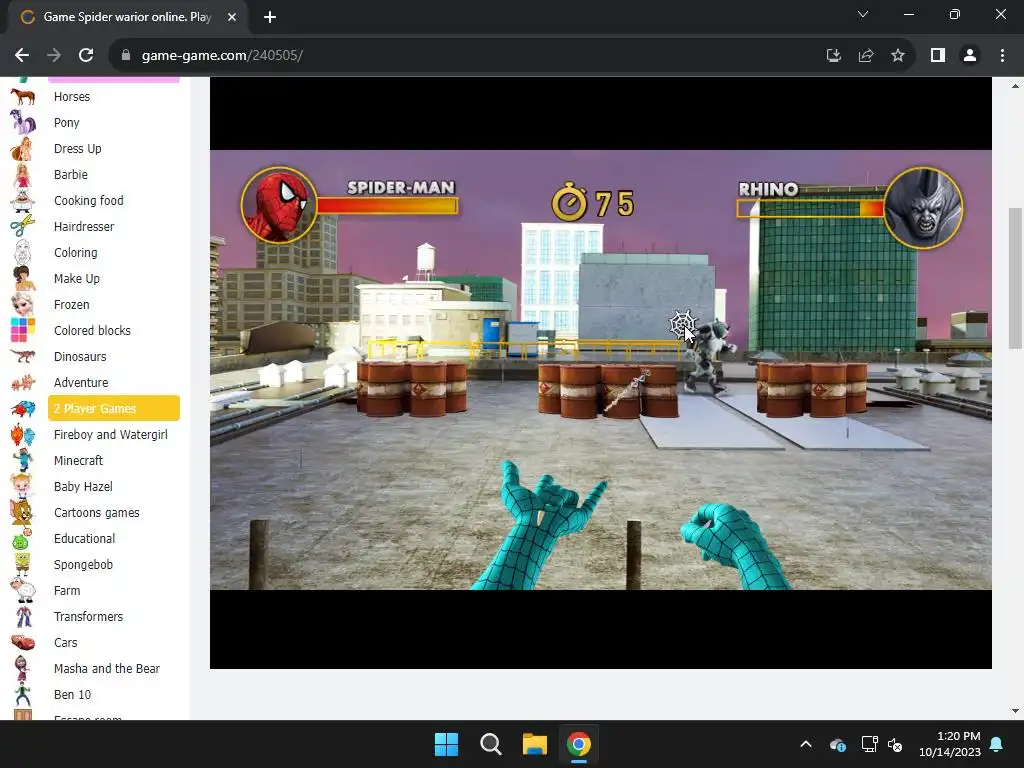Select the highlighted 2 Player Games category

pyautogui.click(x=114, y=408)
